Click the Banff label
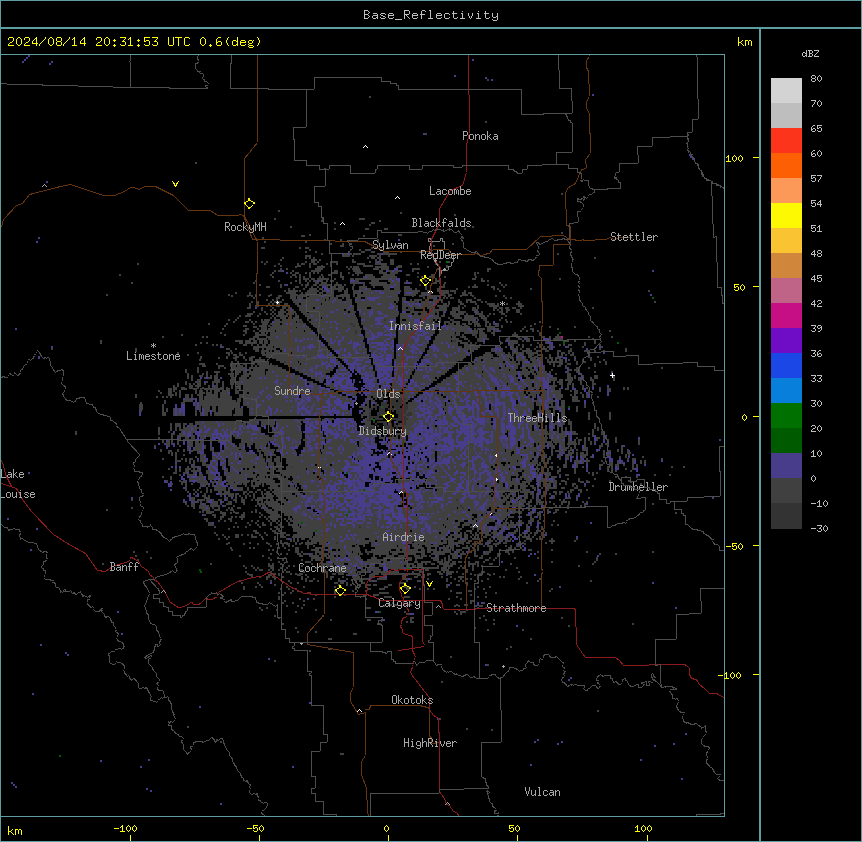Viewport: 862px width, 842px height. point(124,567)
